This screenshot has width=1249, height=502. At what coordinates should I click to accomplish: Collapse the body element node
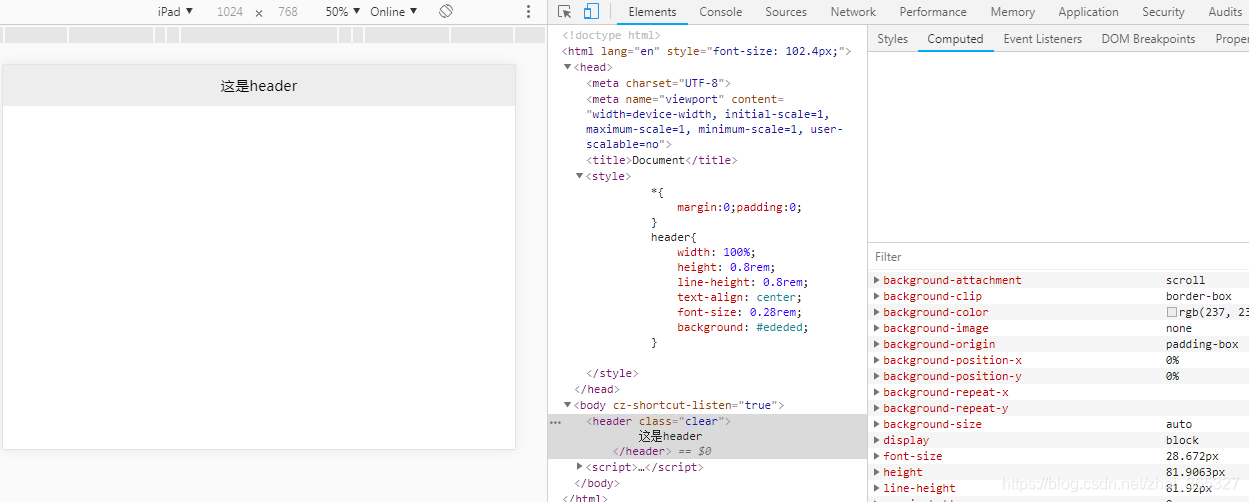568,405
